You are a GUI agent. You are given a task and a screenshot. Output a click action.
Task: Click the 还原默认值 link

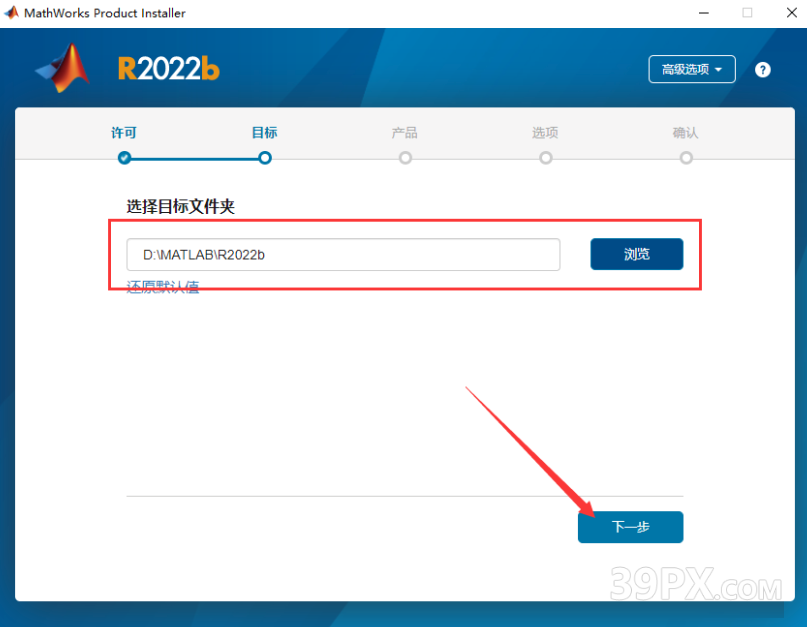[163, 287]
